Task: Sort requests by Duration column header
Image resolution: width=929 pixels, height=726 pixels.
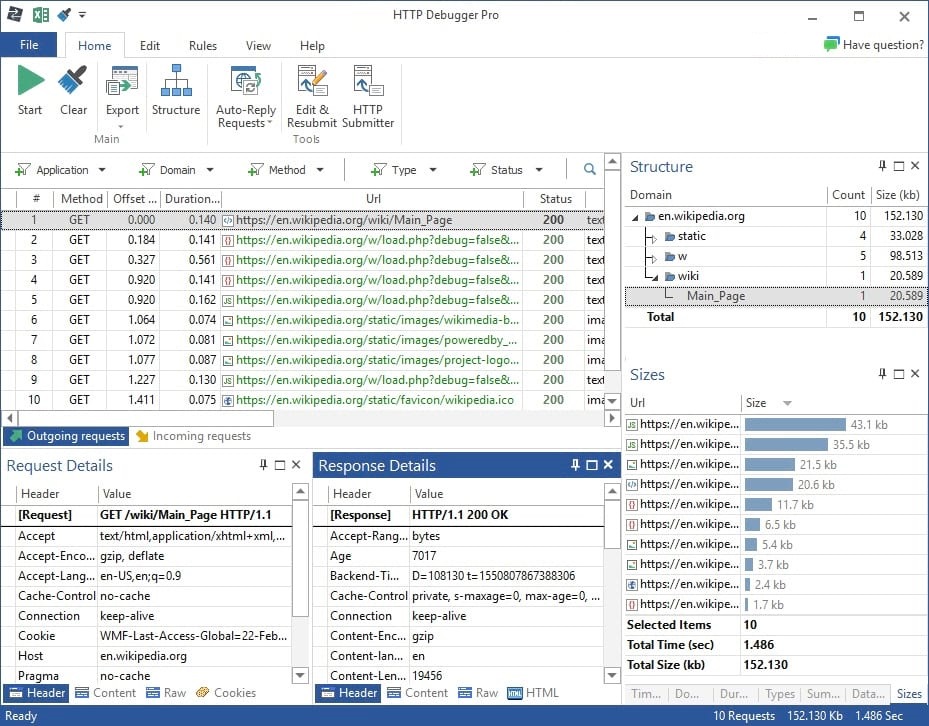Action: coord(192,199)
